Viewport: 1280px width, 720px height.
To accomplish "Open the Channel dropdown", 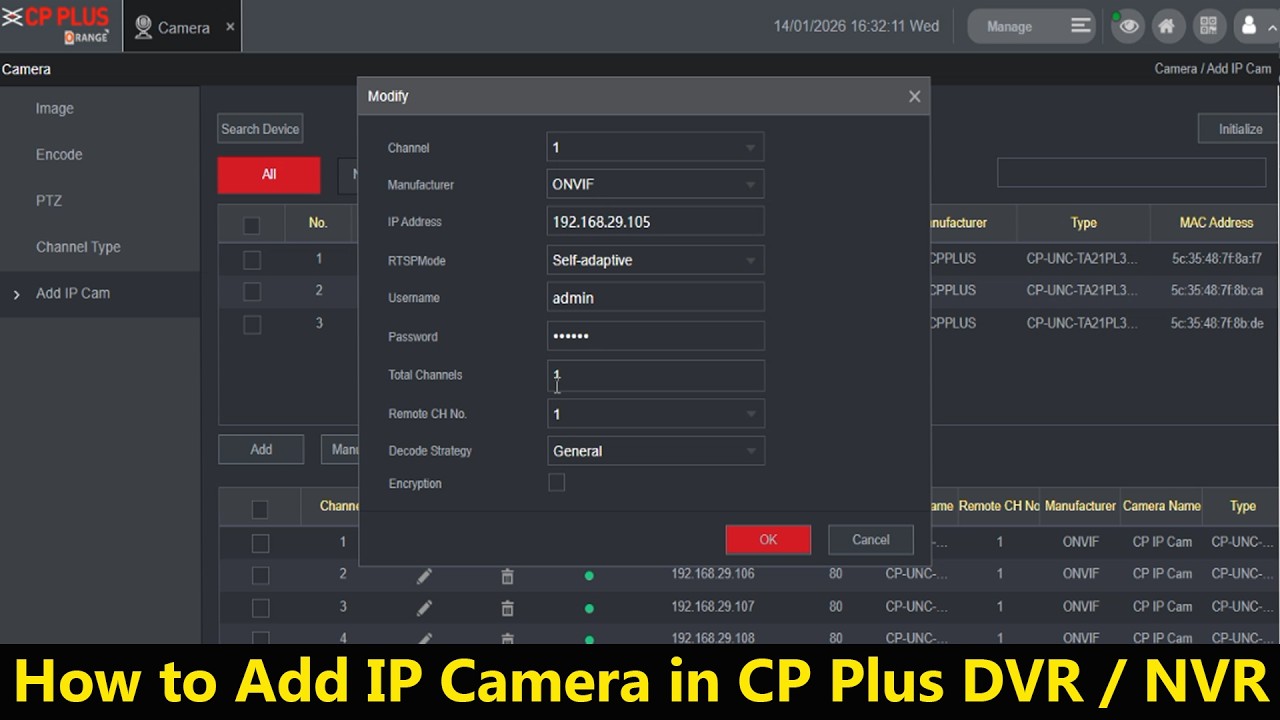I will tap(655, 147).
